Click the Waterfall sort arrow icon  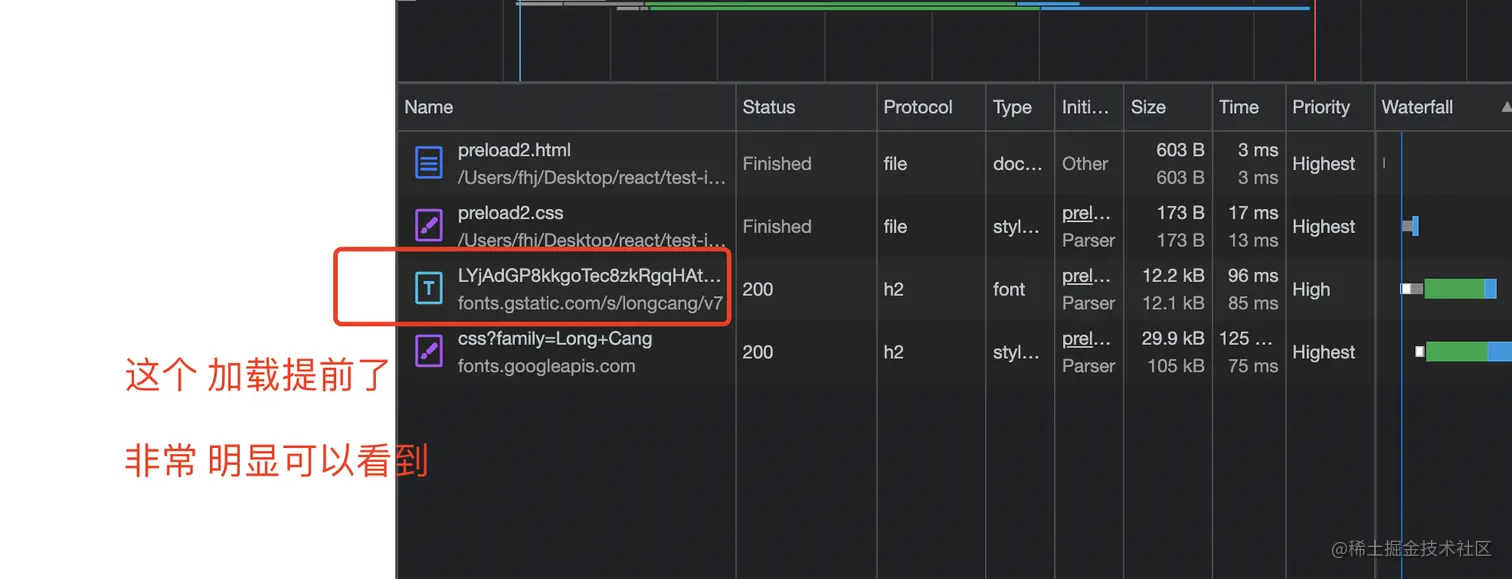(x=1506, y=107)
